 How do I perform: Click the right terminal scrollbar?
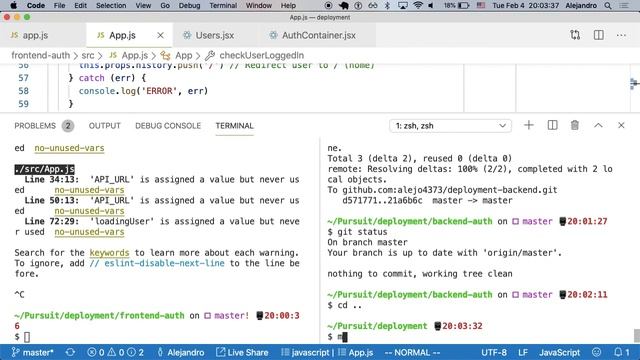pos(636,336)
